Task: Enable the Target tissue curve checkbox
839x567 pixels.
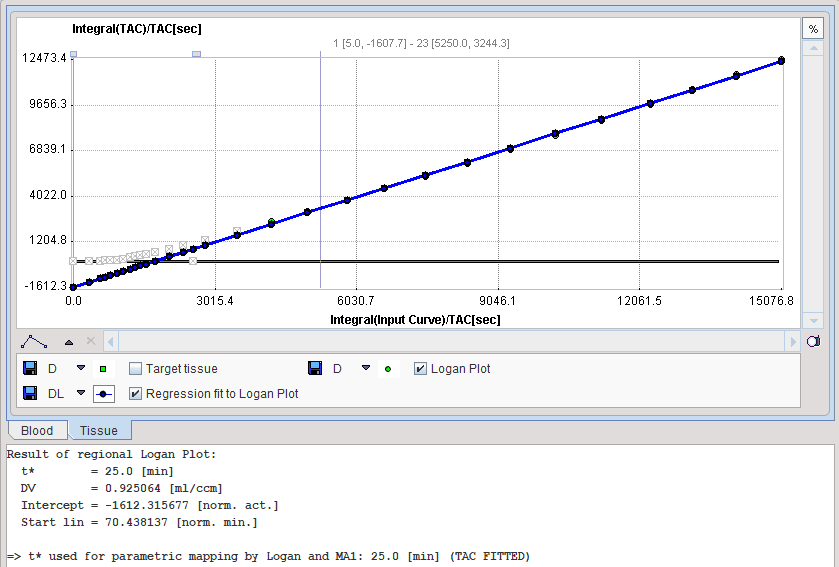Action: tap(135, 369)
